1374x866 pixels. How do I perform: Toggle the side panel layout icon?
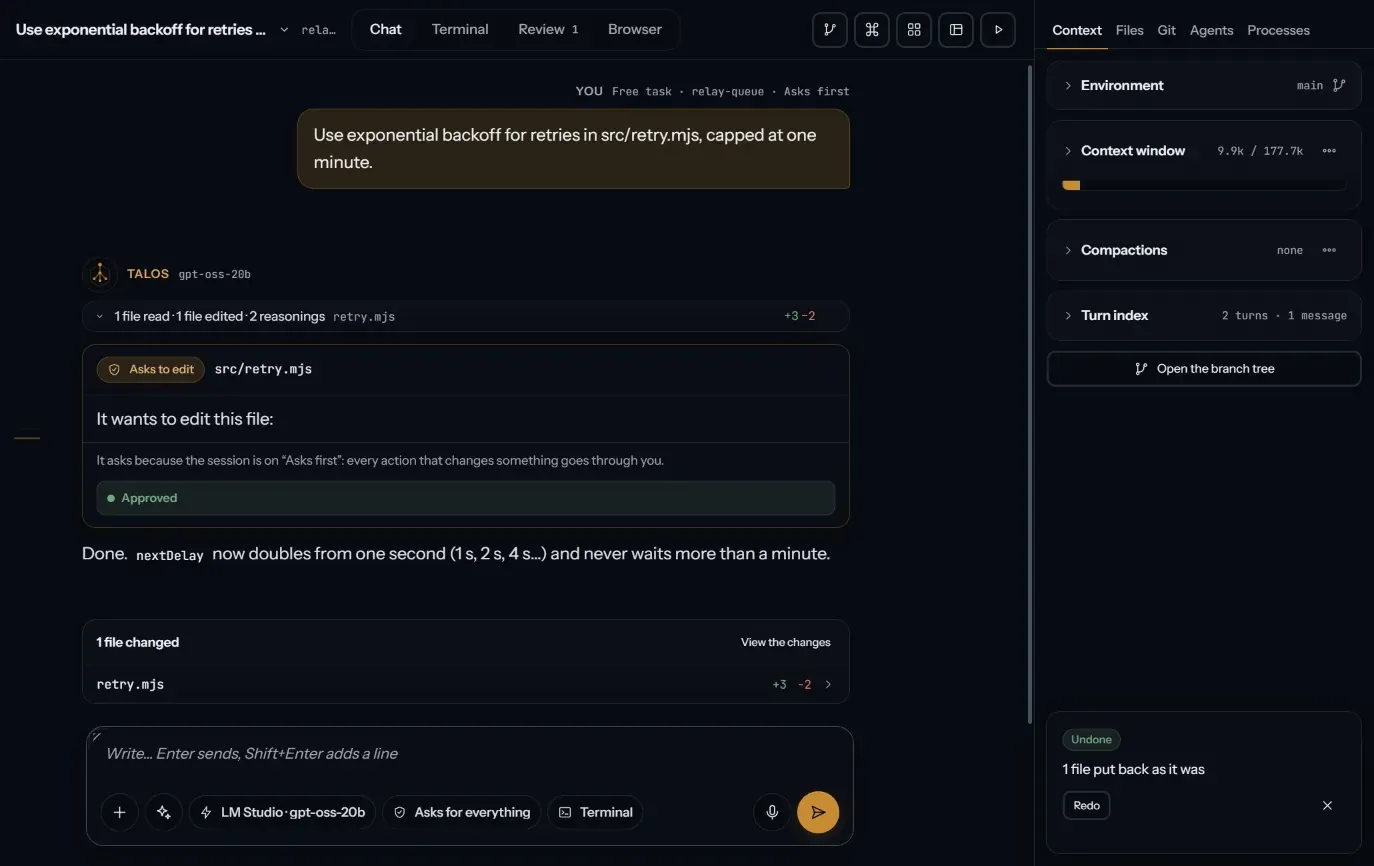956,30
